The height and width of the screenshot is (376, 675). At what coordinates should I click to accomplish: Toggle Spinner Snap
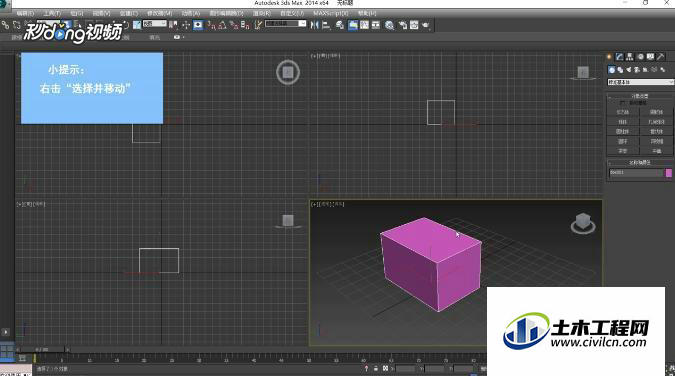click(245, 25)
